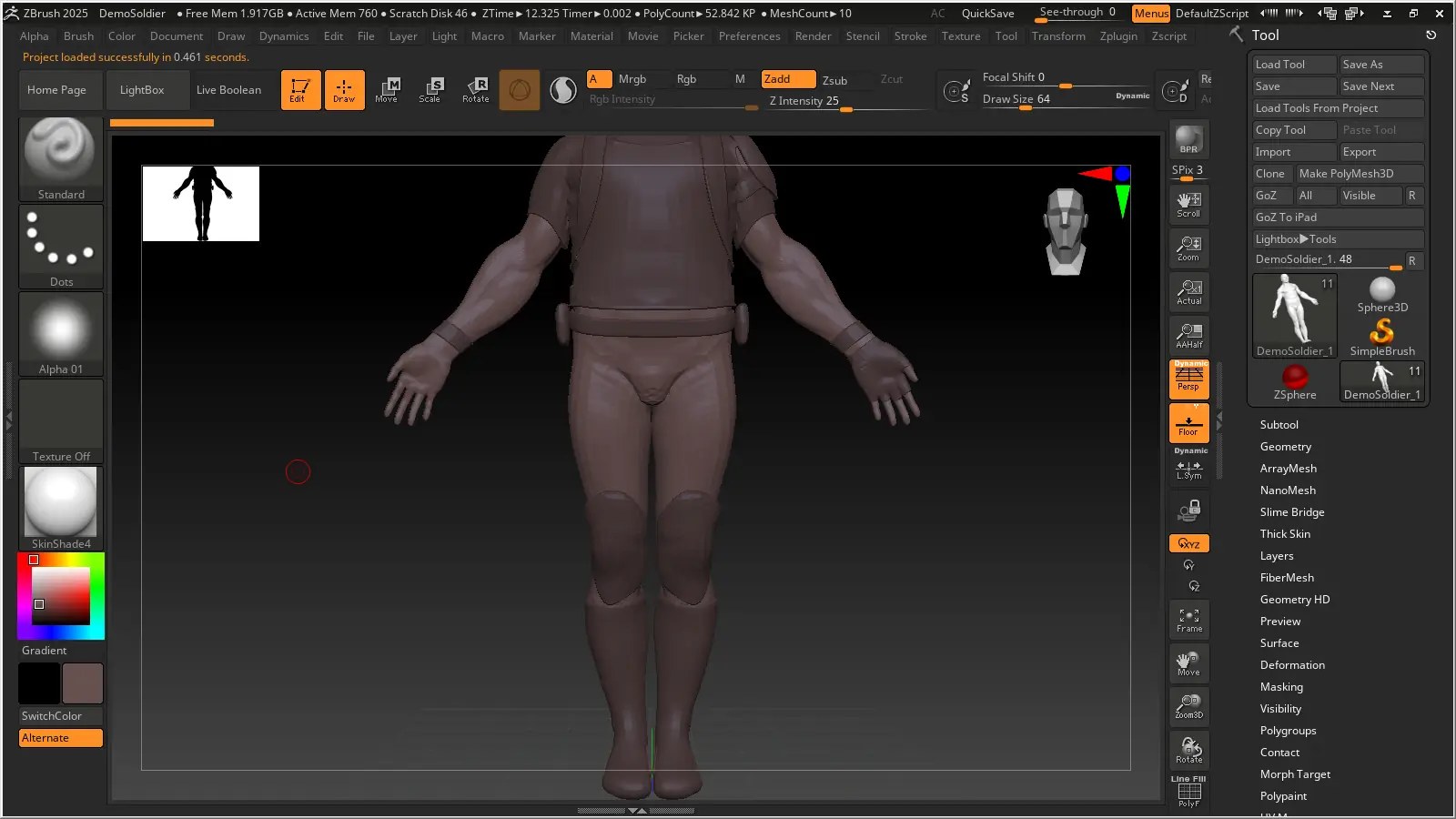Expand the Subtool palette section
1456x819 pixels.
pyautogui.click(x=1279, y=425)
